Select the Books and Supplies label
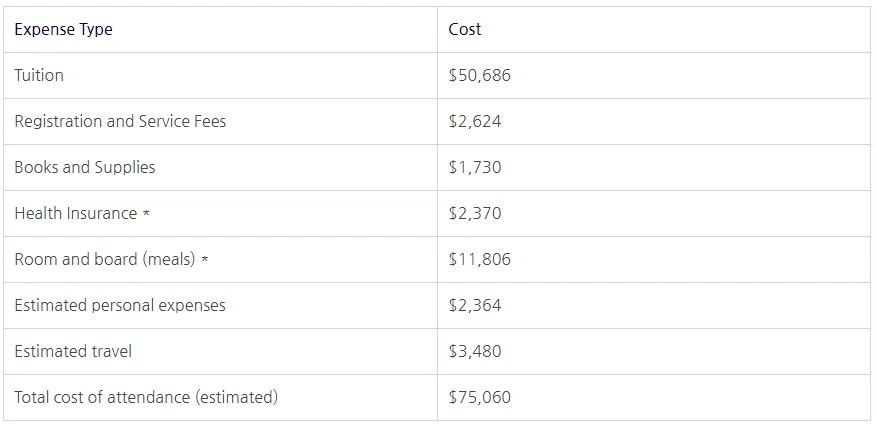The height and width of the screenshot is (425, 876). (85, 168)
